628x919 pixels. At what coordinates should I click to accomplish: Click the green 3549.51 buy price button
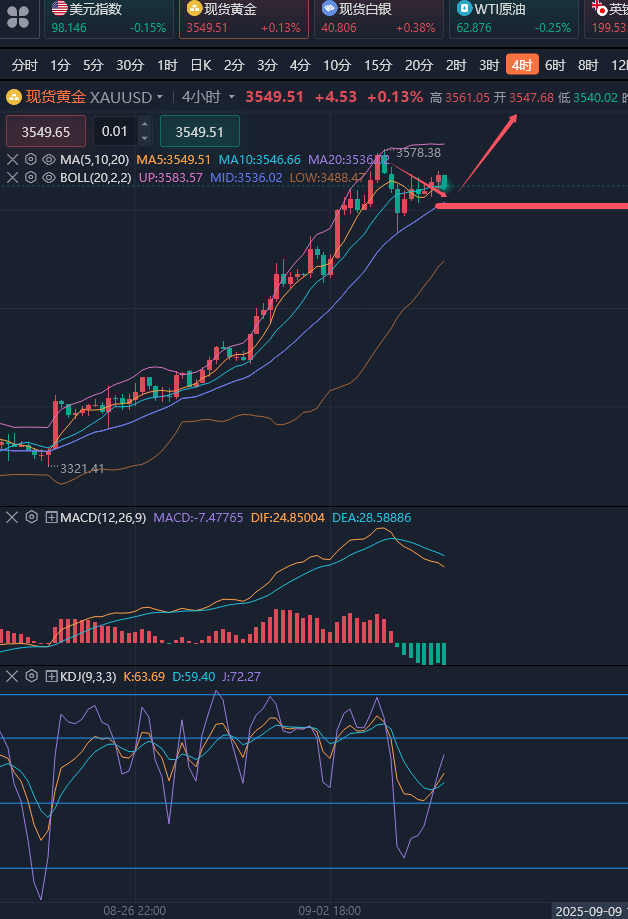[199, 131]
